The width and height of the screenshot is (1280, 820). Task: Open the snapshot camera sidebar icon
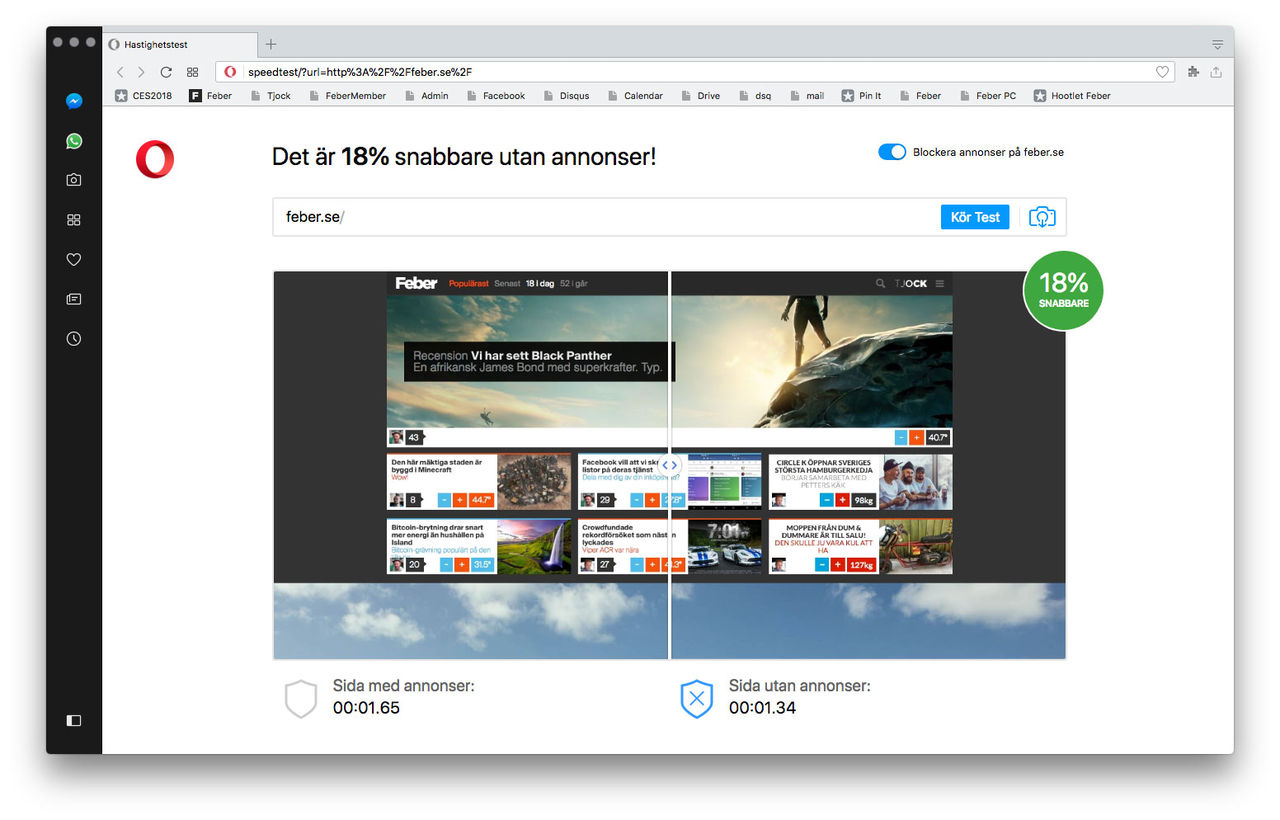pos(74,180)
